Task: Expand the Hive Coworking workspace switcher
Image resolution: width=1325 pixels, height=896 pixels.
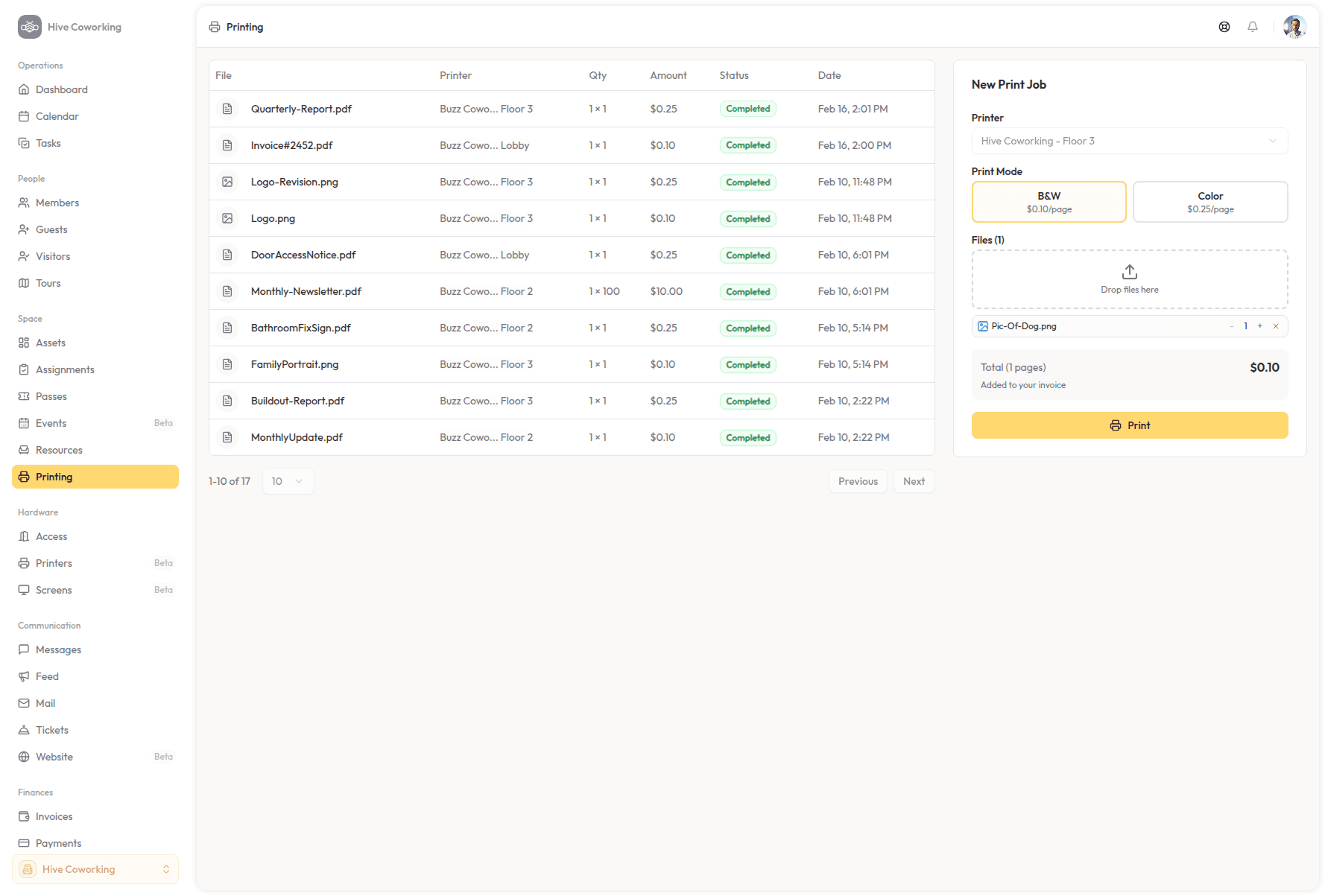Action: 95,869
